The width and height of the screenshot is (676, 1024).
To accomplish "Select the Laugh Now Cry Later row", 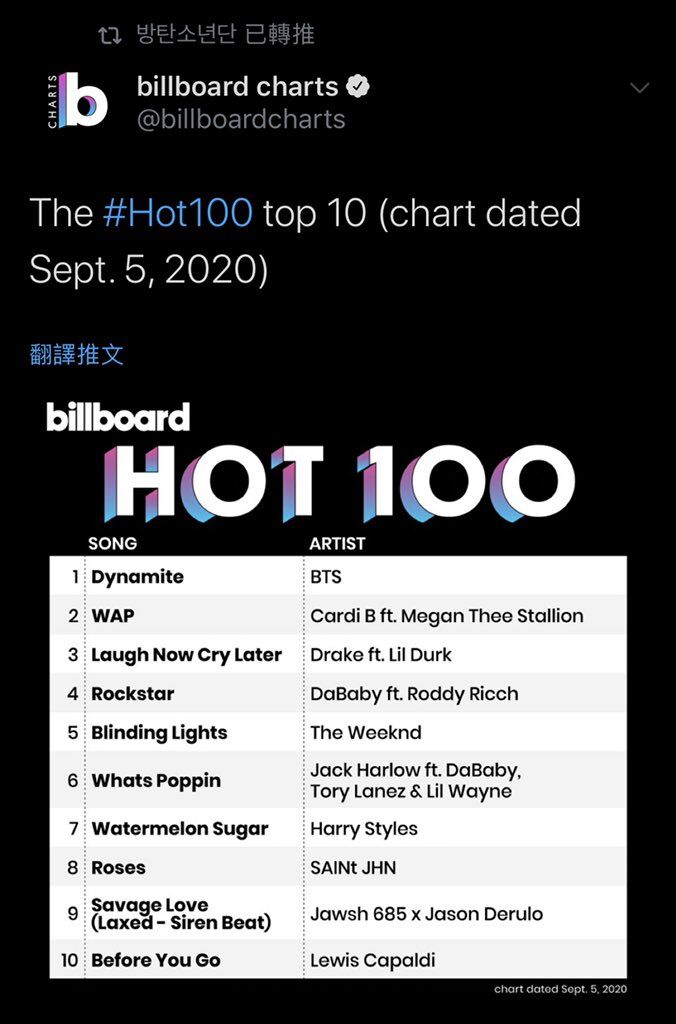I will tap(338, 655).
